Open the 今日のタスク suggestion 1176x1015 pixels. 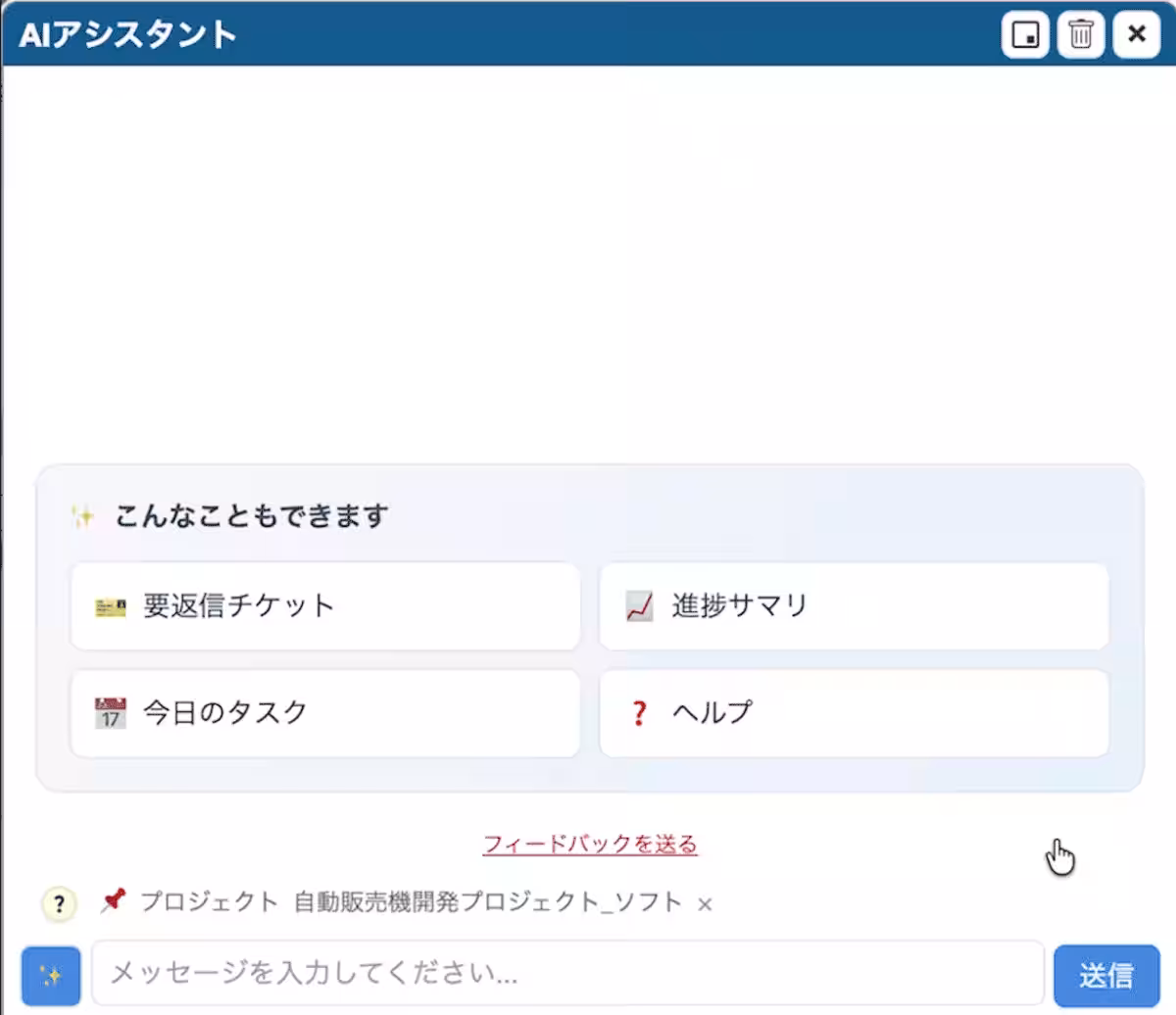(324, 713)
